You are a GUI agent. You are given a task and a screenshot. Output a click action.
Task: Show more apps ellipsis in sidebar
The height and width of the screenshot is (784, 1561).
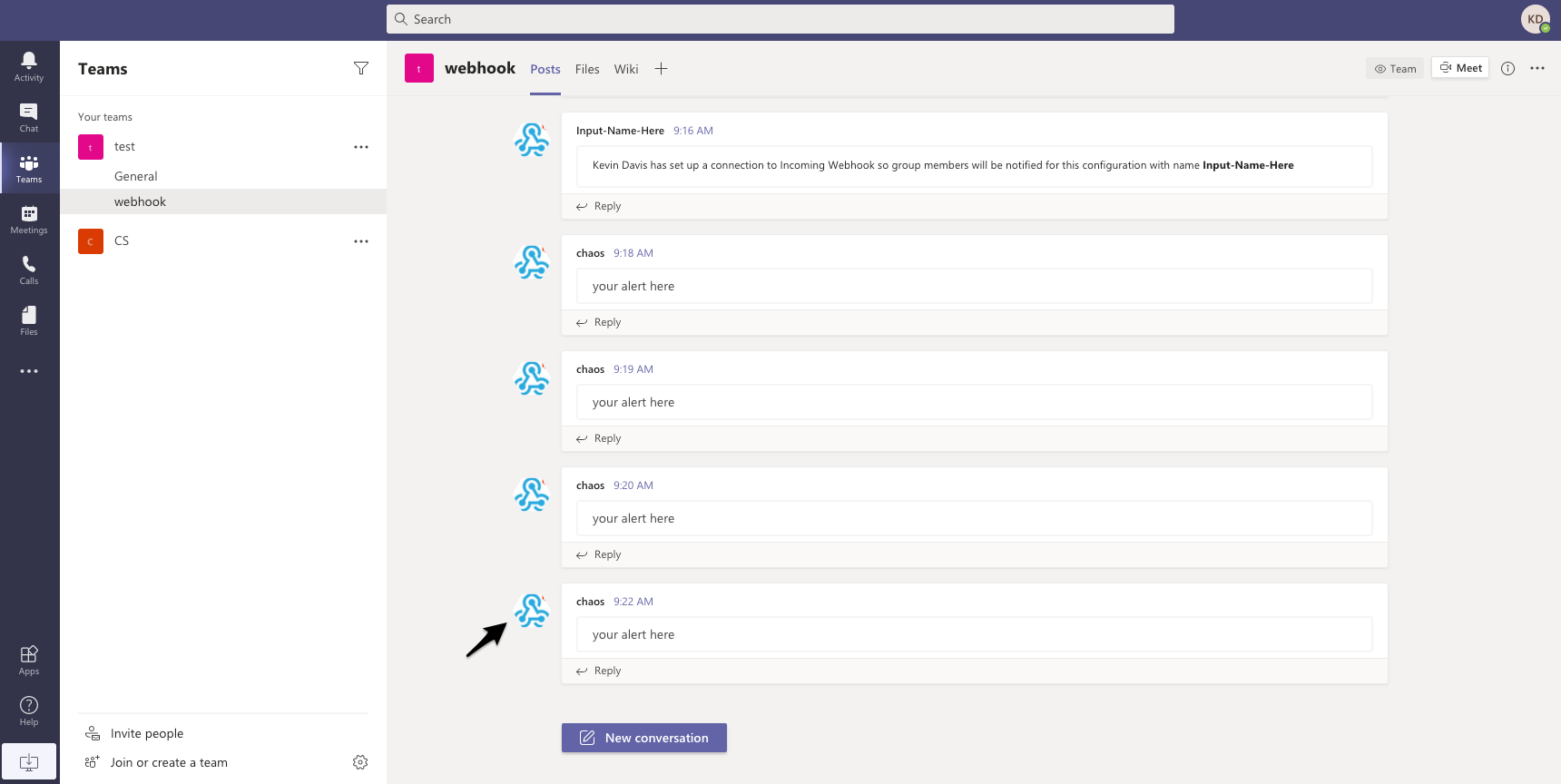(29, 371)
